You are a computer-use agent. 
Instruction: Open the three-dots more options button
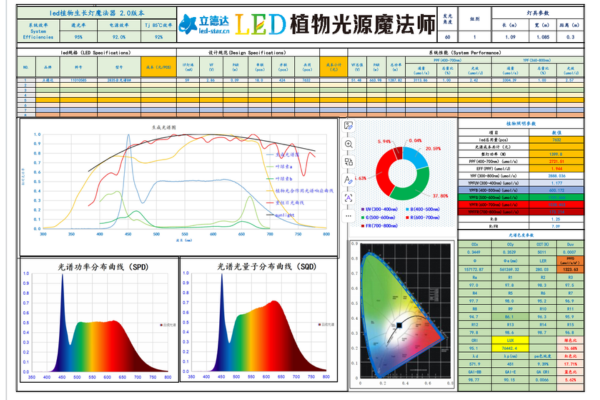point(348,216)
